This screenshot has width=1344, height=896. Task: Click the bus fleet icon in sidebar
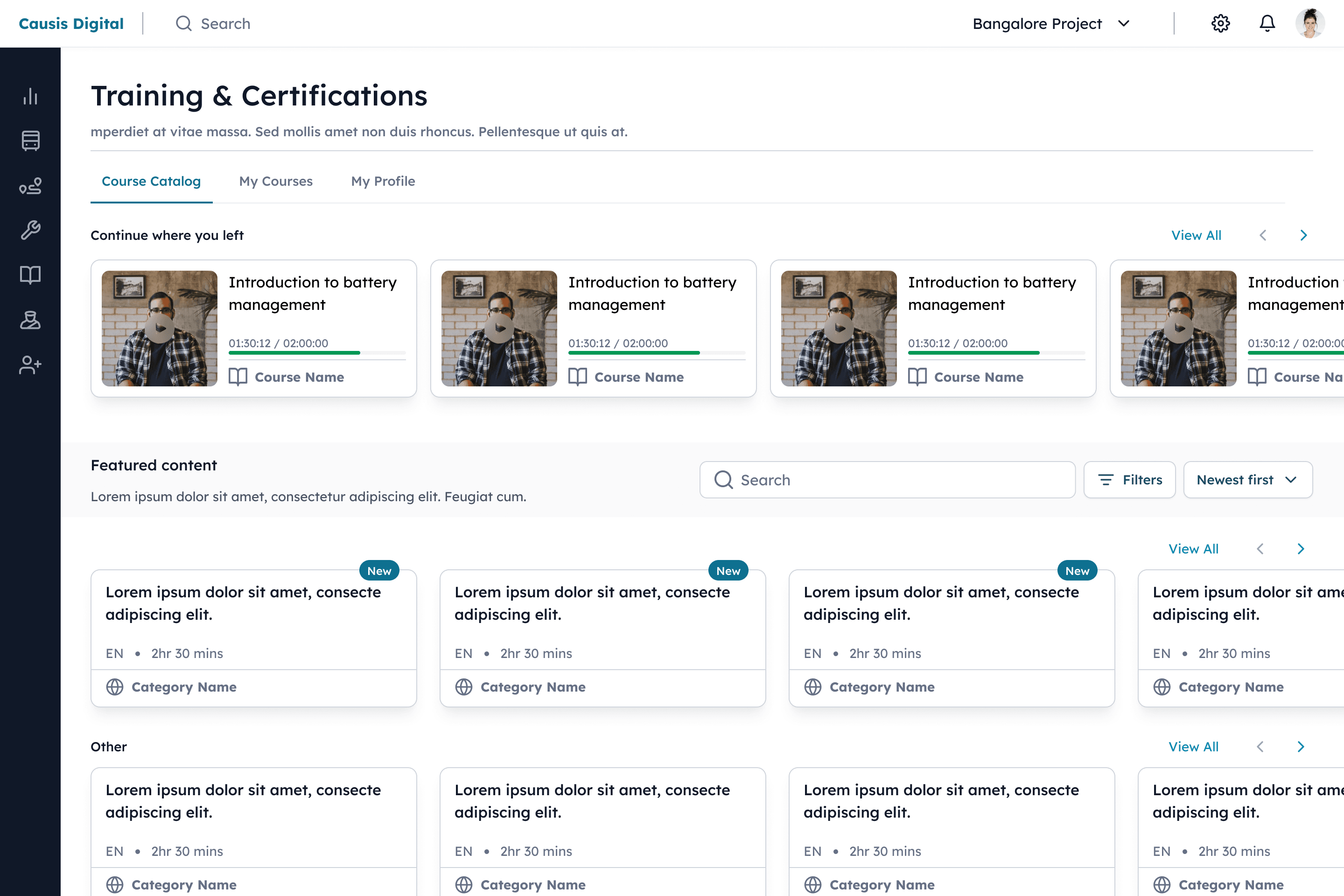30,140
